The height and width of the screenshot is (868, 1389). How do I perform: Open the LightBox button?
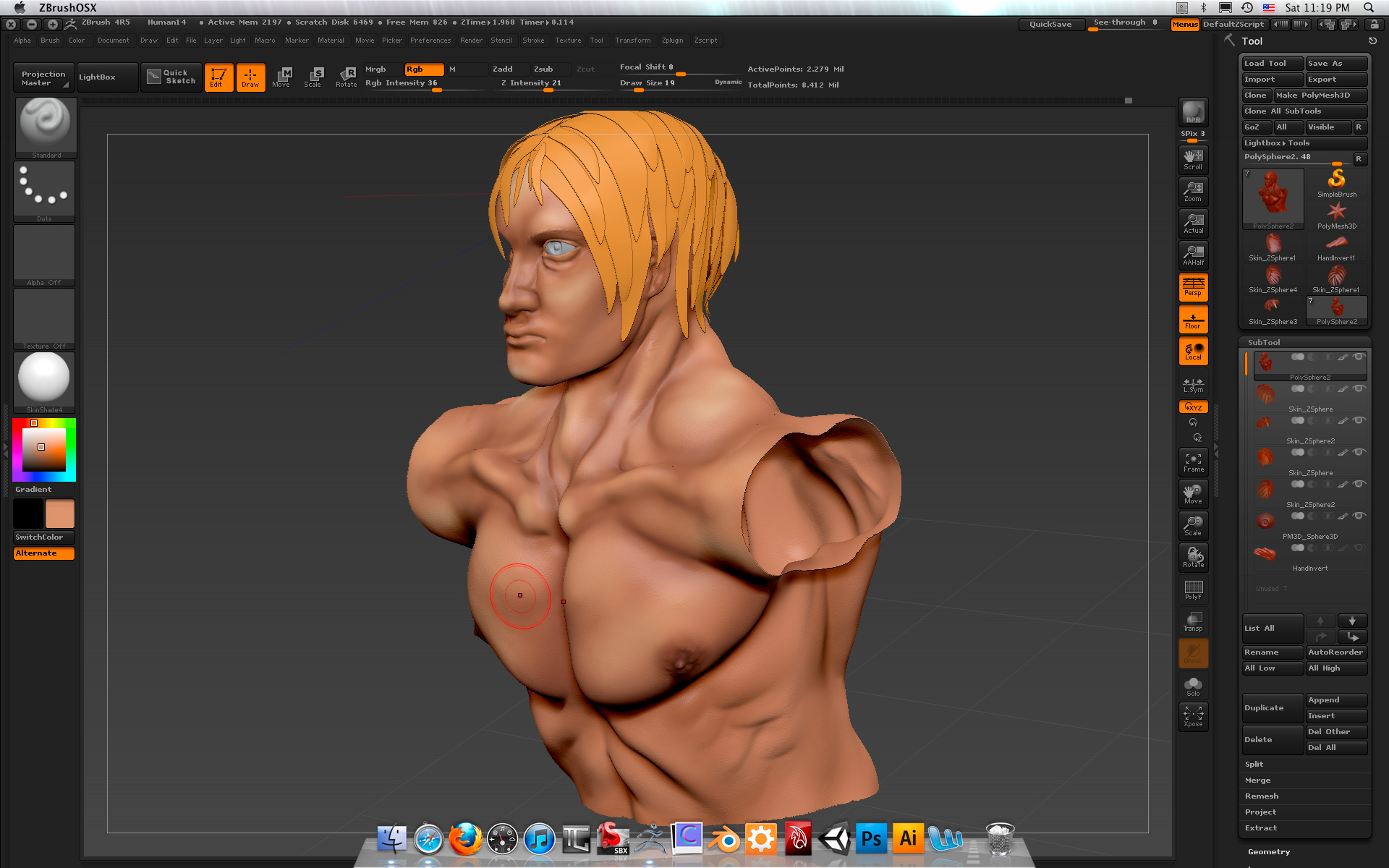(107, 77)
